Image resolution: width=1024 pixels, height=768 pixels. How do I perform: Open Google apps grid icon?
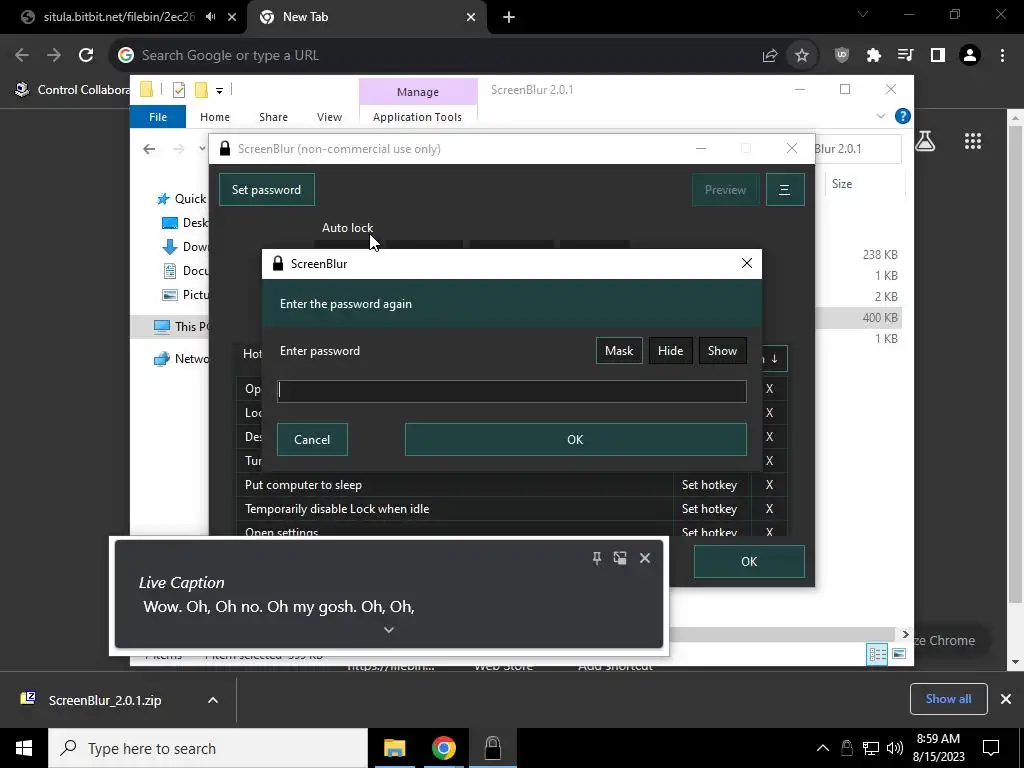[x=972, y=141]
